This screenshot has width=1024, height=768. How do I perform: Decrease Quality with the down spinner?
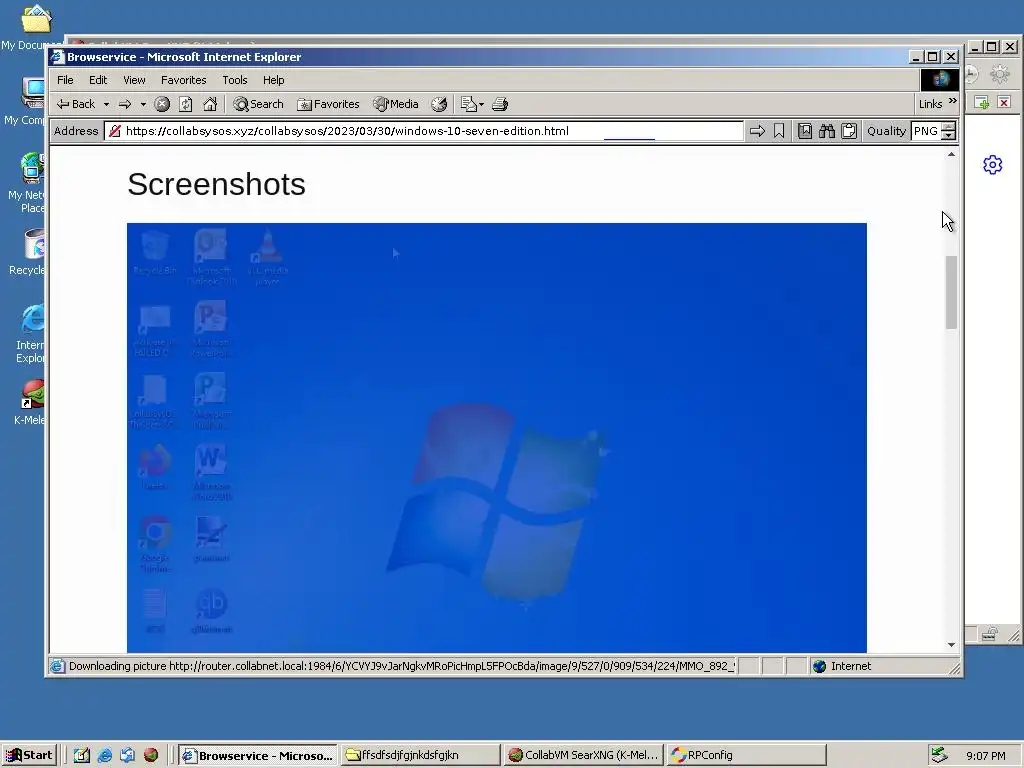coord(949,135)
